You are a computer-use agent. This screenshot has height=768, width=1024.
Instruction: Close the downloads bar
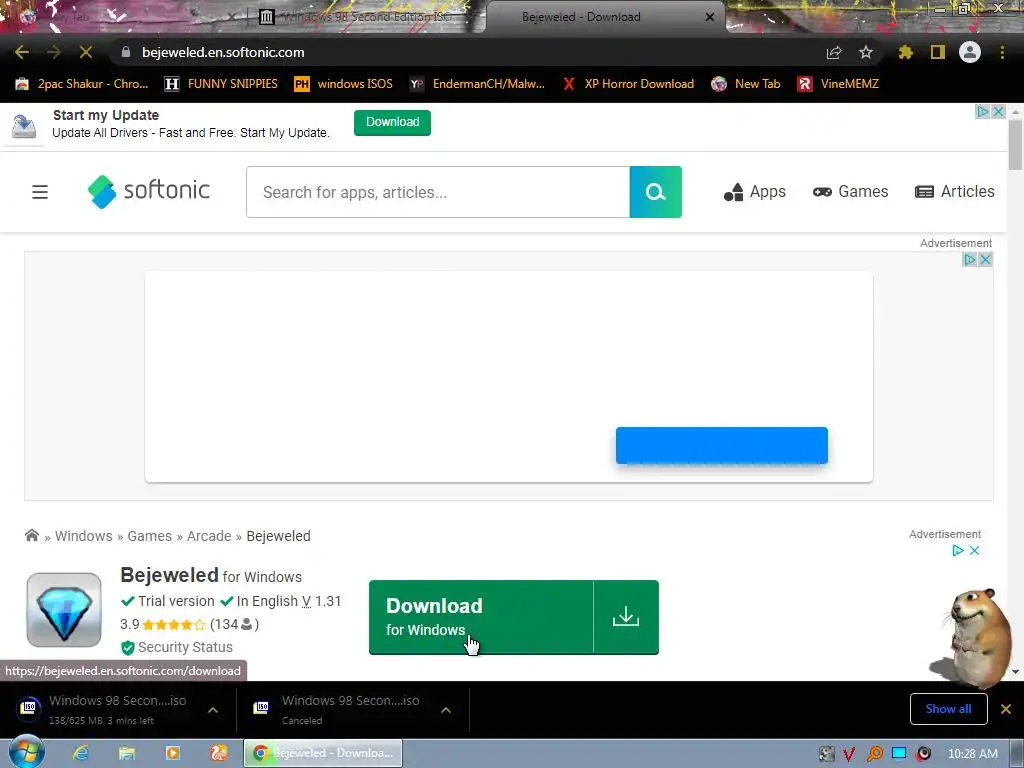coord(1006,709)
